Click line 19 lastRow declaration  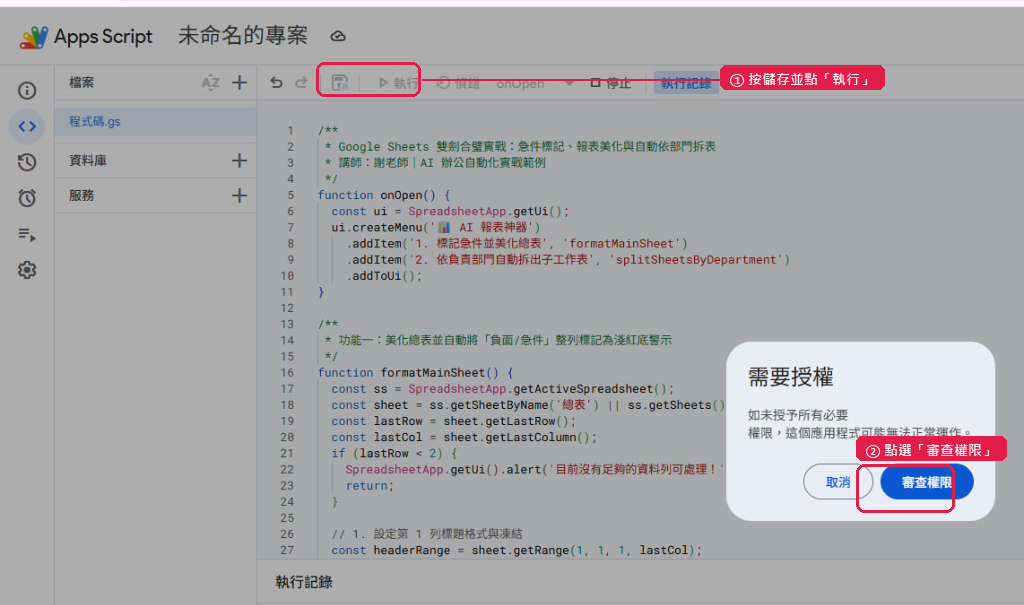click(453, 421)
